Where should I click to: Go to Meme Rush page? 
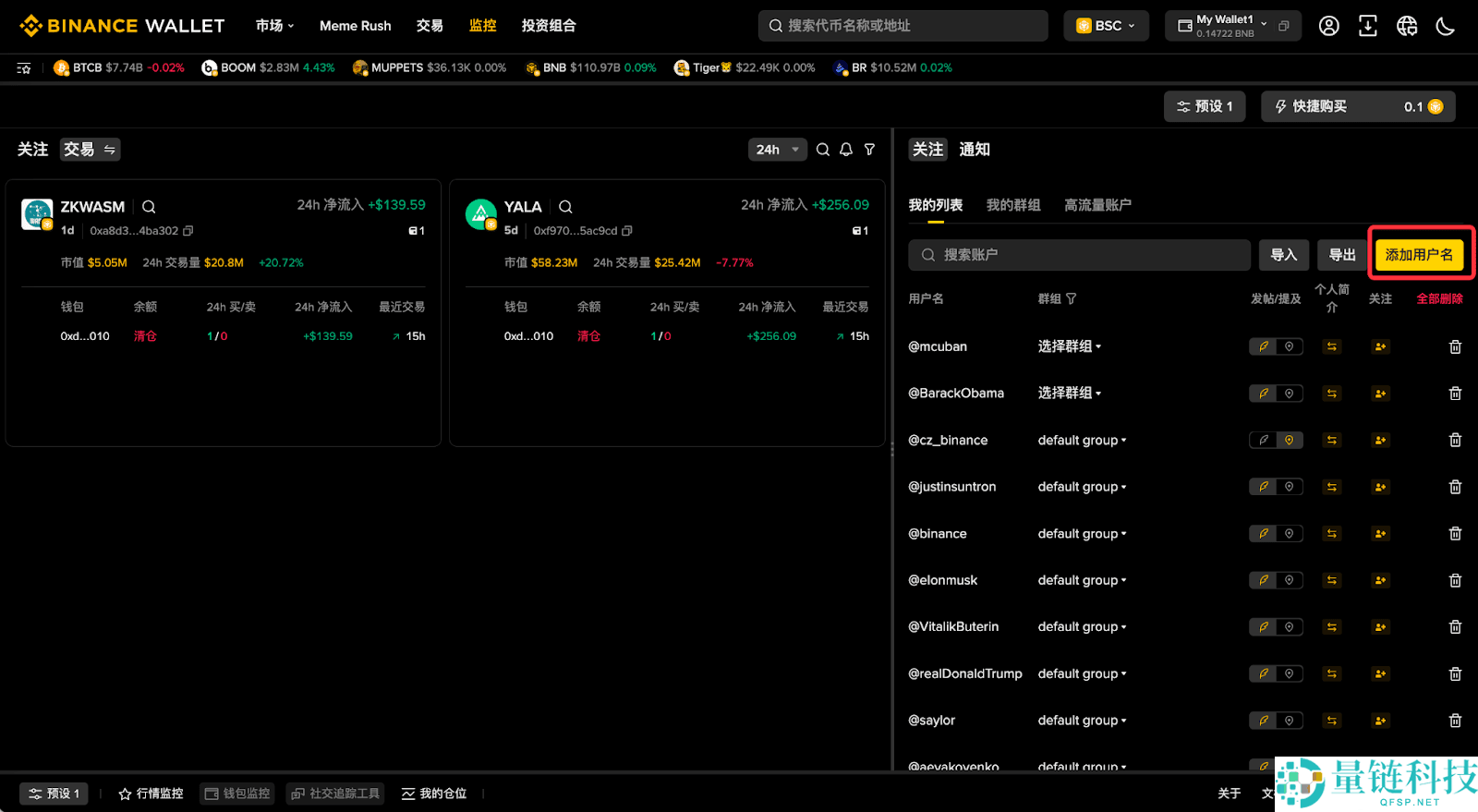coord(356,26)
